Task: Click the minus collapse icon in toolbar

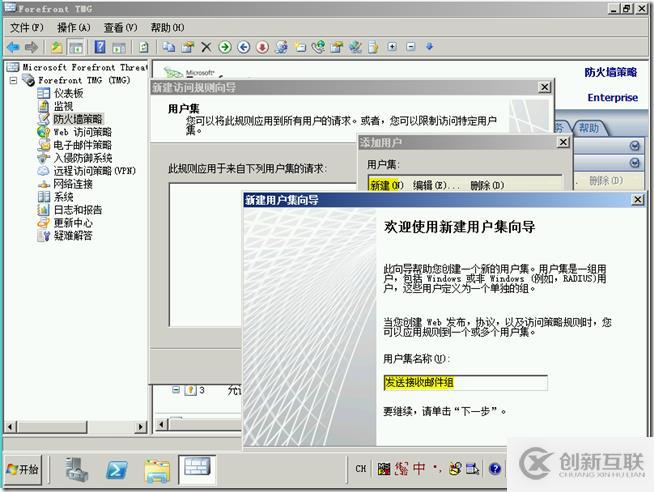Action: coord(411,46)
